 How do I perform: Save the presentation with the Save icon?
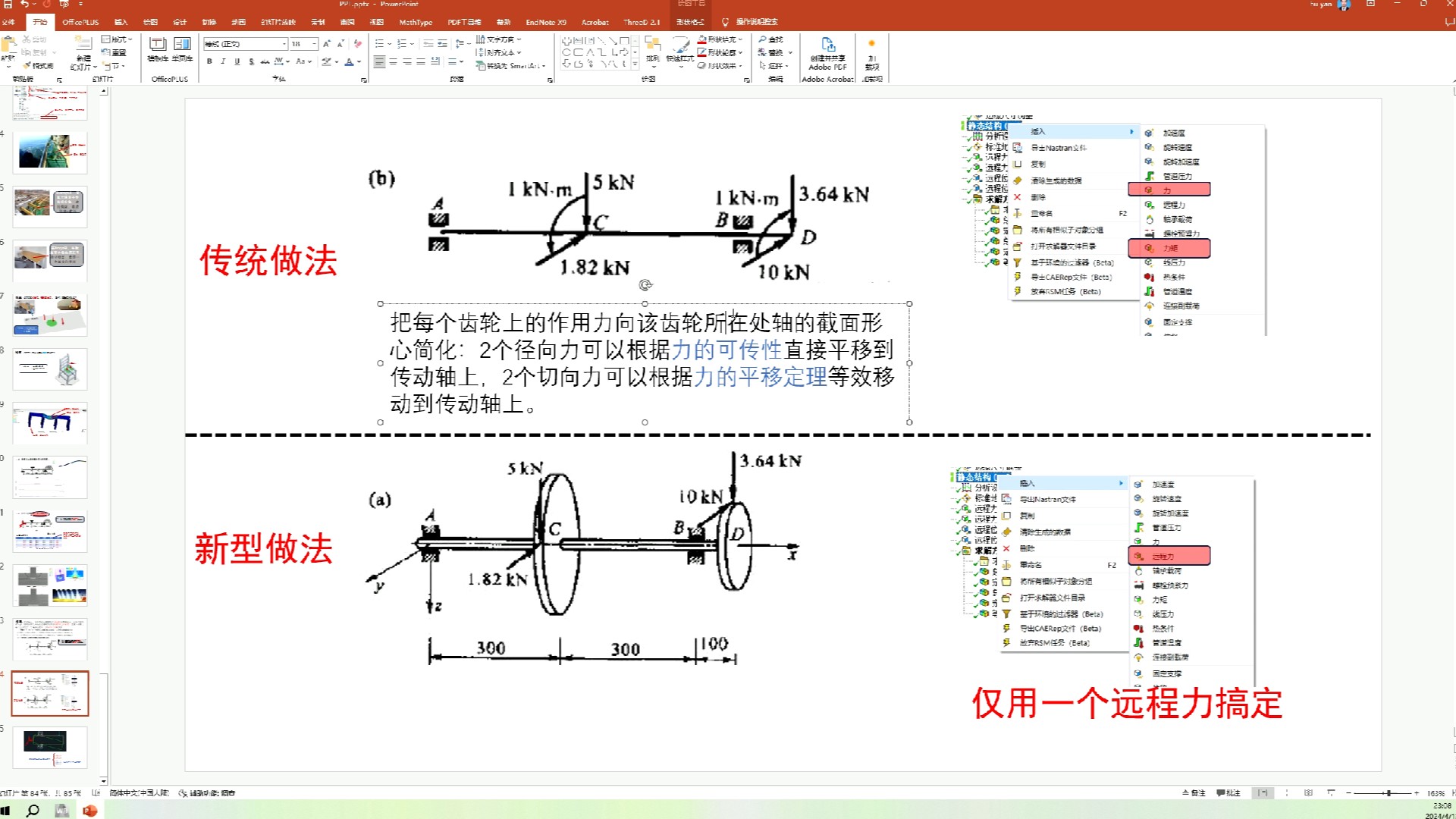point(7,5)
